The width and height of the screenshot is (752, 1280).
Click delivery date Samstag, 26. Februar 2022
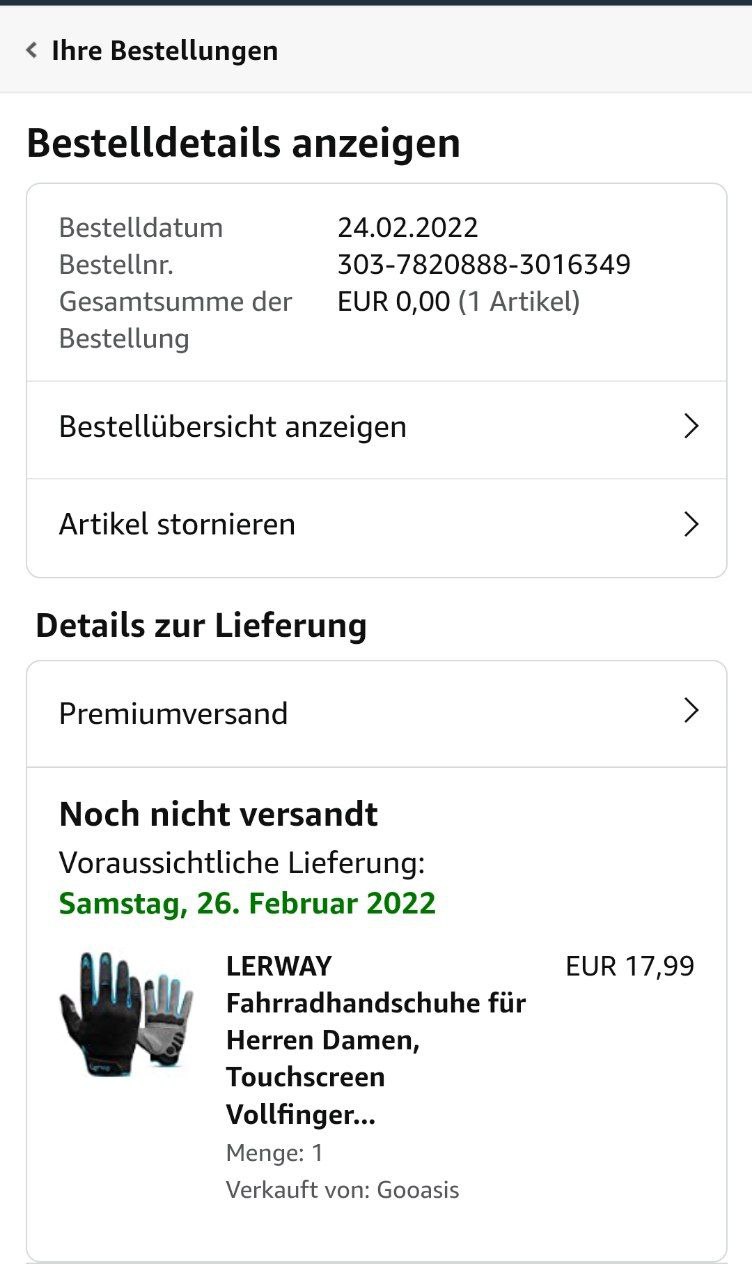click(247, 903)
